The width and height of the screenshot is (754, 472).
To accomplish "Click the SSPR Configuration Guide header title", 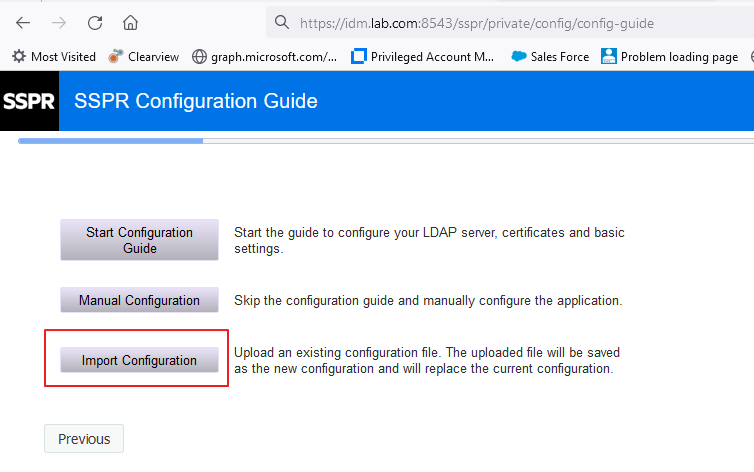I will (x=196, y=101).
